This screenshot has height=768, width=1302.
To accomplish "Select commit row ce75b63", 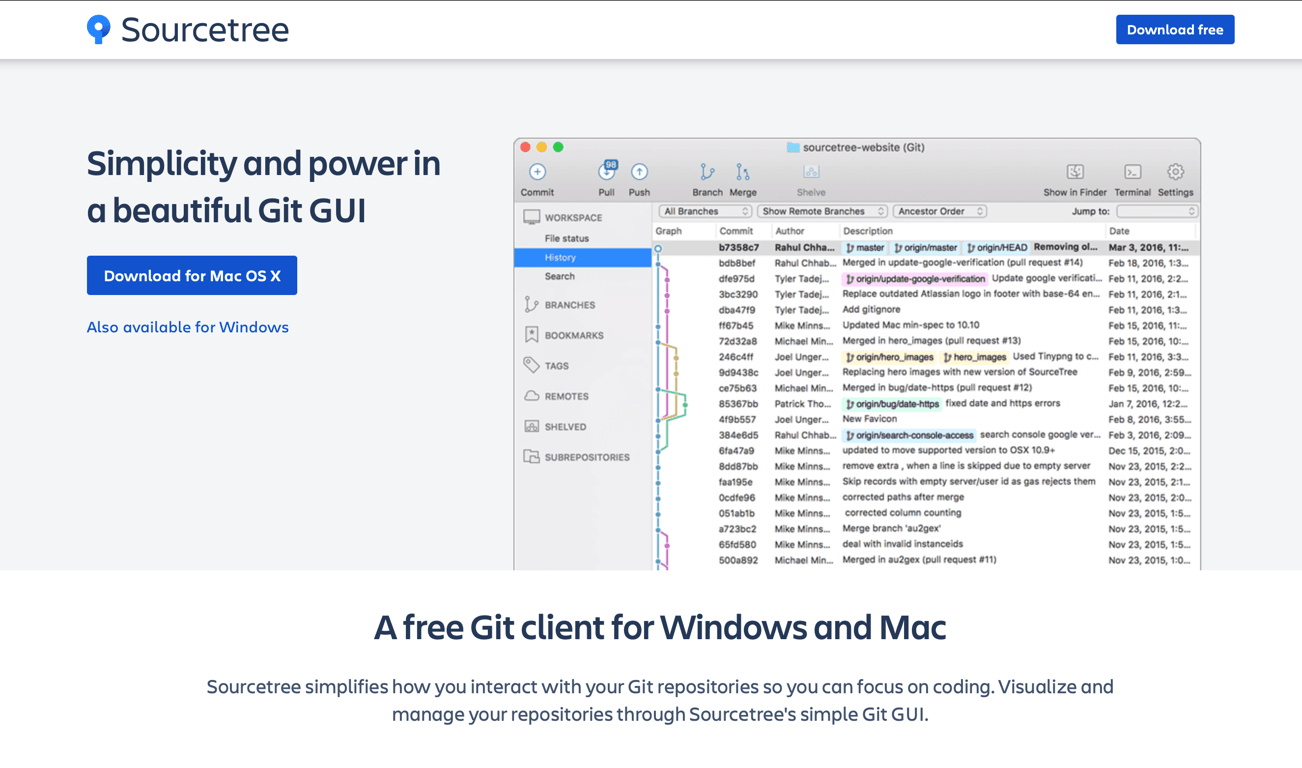I will pos(925,388).
